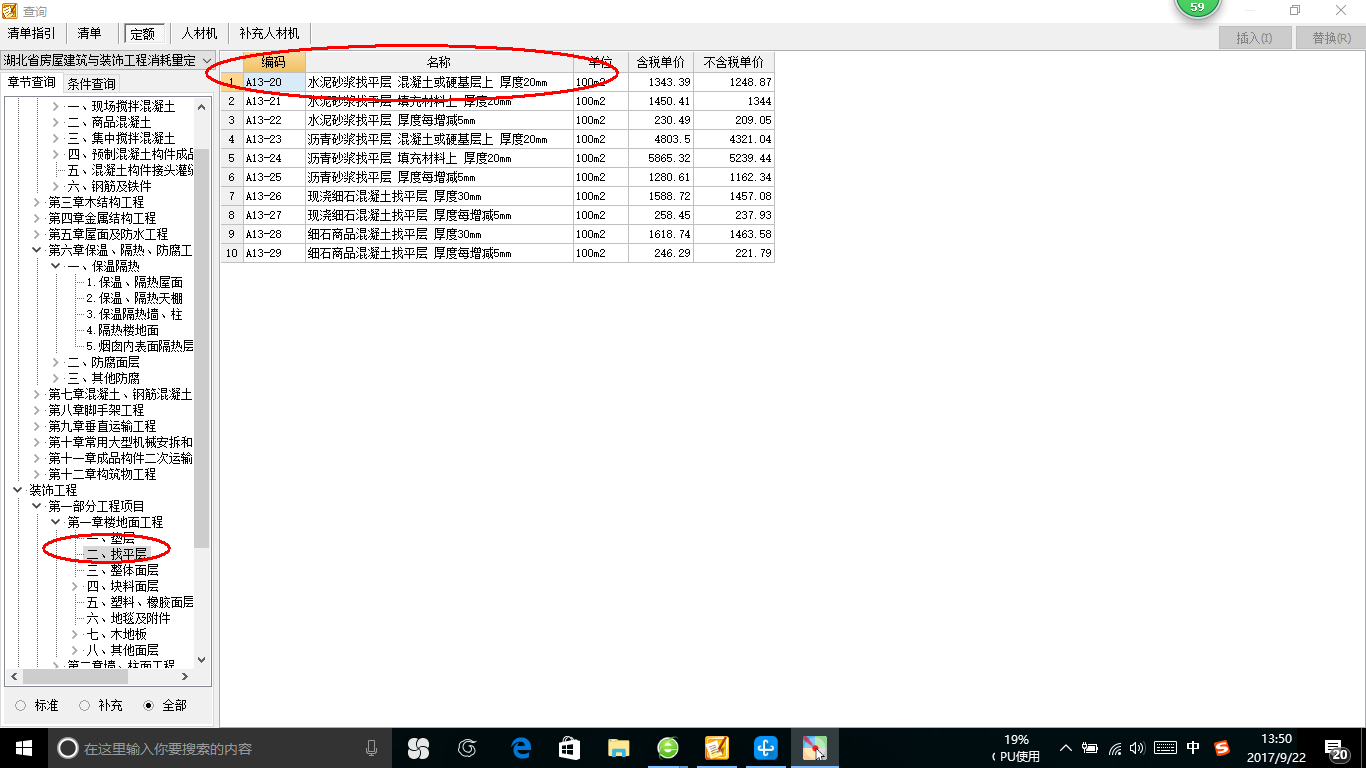Click the 替换(R) button
The image size is (1366, 768).
tap(1331, 38)
